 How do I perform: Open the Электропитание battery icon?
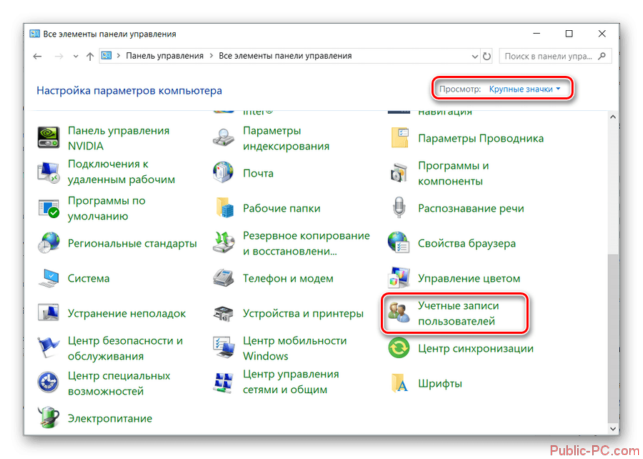pos(48,418)
